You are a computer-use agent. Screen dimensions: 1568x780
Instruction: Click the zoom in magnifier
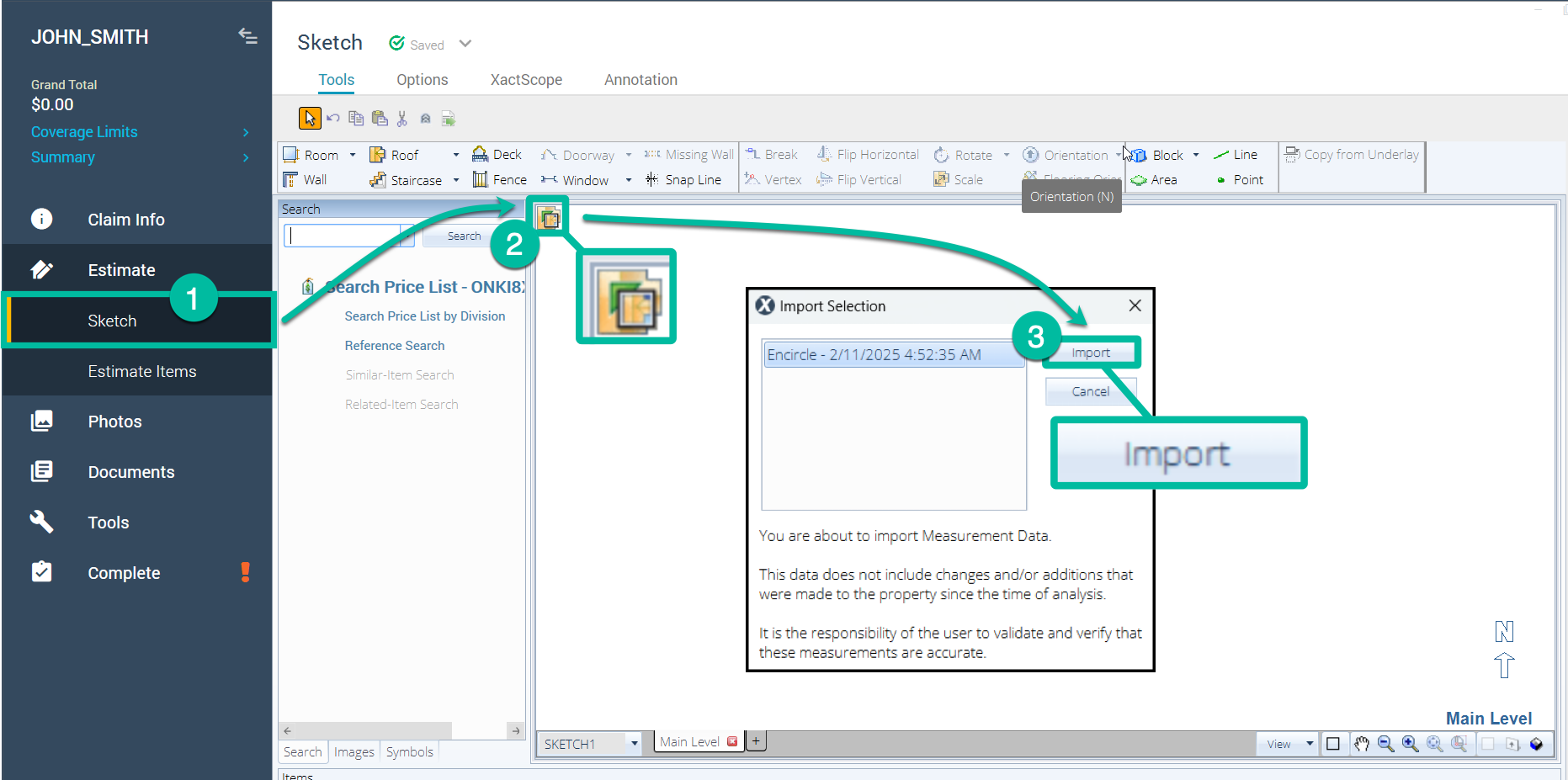(x=1410, y=744)
